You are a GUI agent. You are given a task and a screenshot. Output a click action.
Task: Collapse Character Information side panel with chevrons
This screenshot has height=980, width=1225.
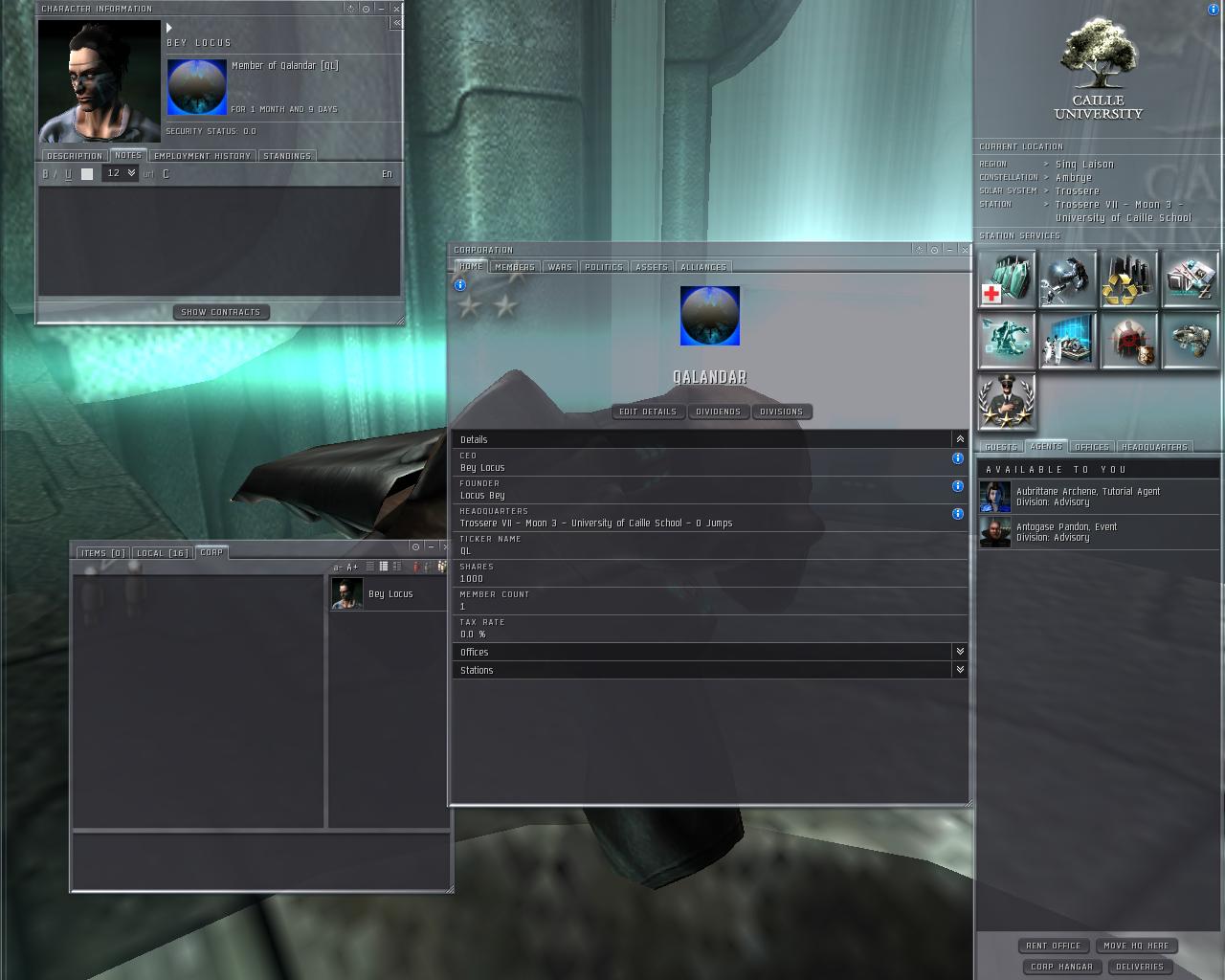click(x=396, y=23)
